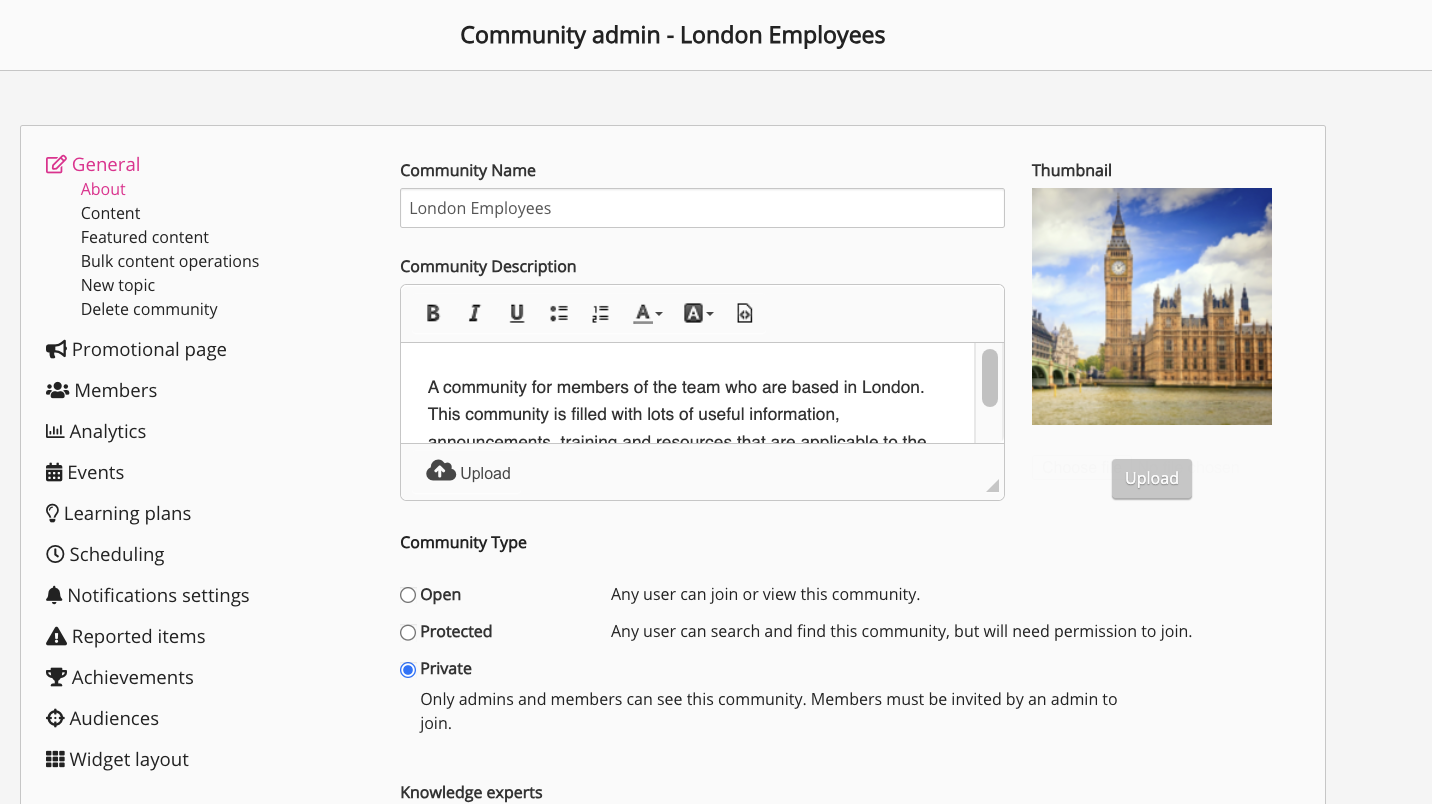Insert a numbered list
Image resolution: width=1432 pixels, height=804 pixels.
pos(600,314)
